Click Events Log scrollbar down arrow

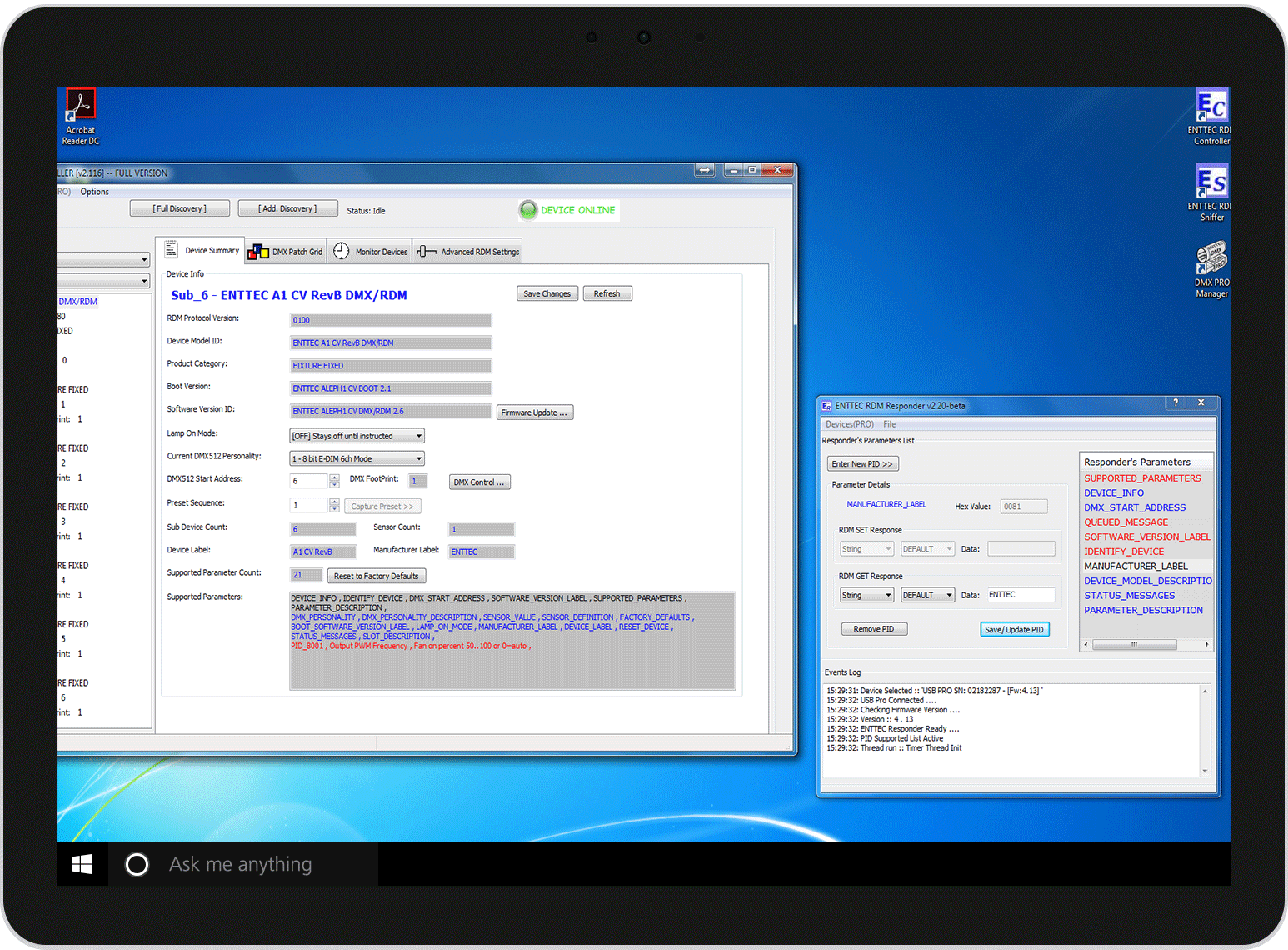point(1205,771)
